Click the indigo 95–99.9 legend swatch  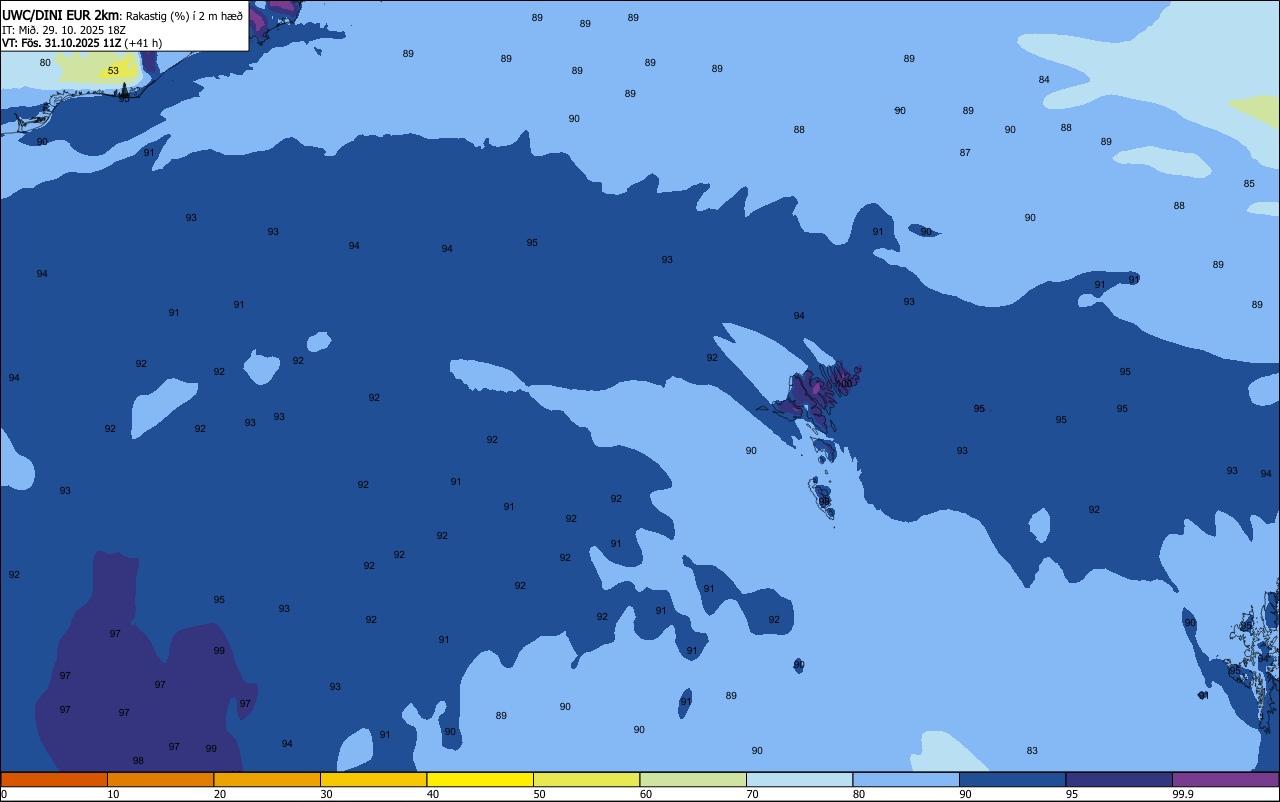pos(1119,779)
